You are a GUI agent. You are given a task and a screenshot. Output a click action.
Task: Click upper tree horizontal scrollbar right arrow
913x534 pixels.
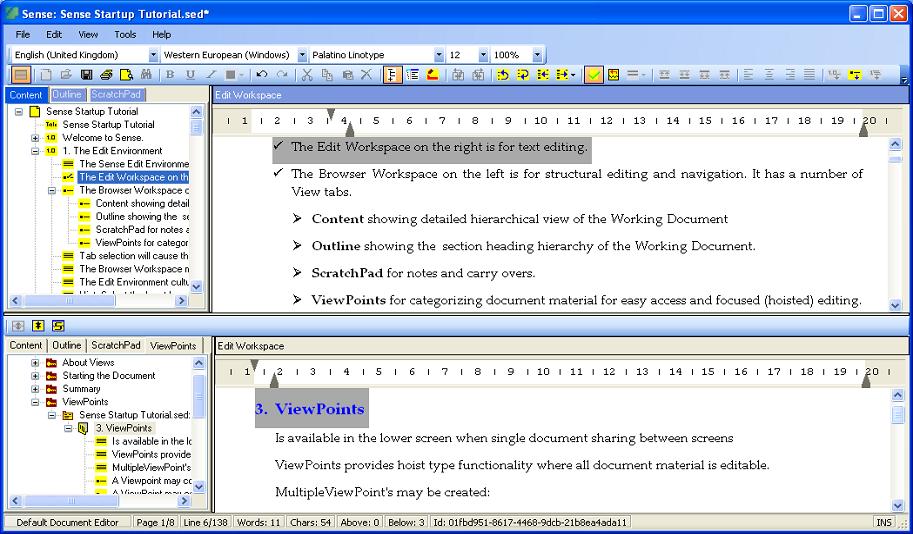182,300
